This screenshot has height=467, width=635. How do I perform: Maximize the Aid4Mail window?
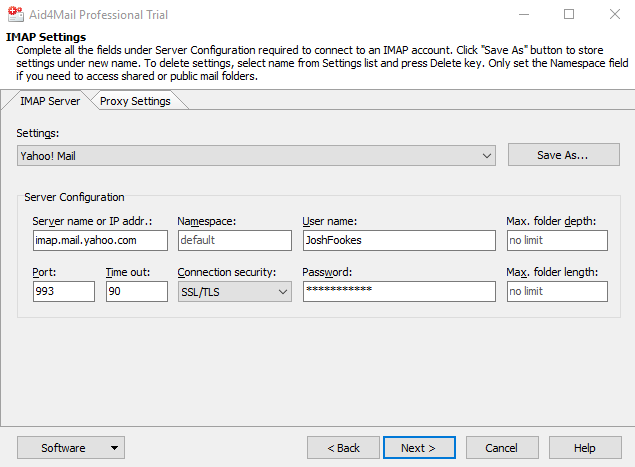tap(569, 15)
